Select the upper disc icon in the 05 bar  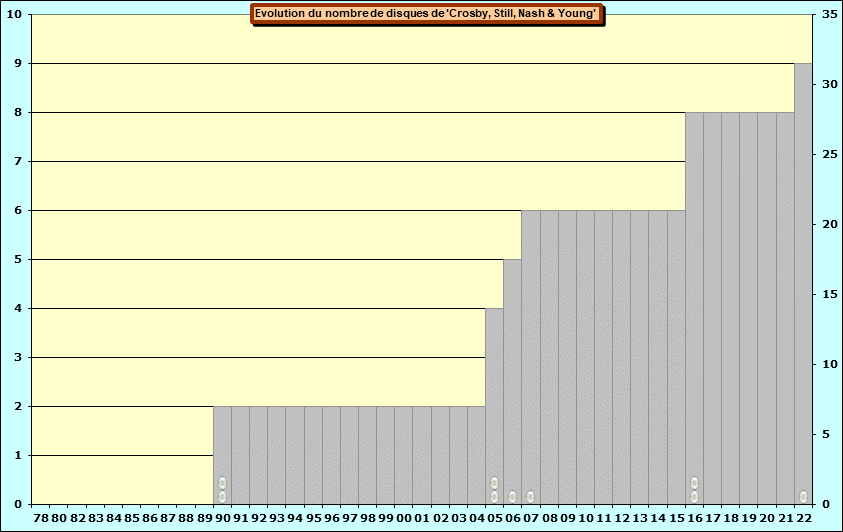click(x=494, y=483)
